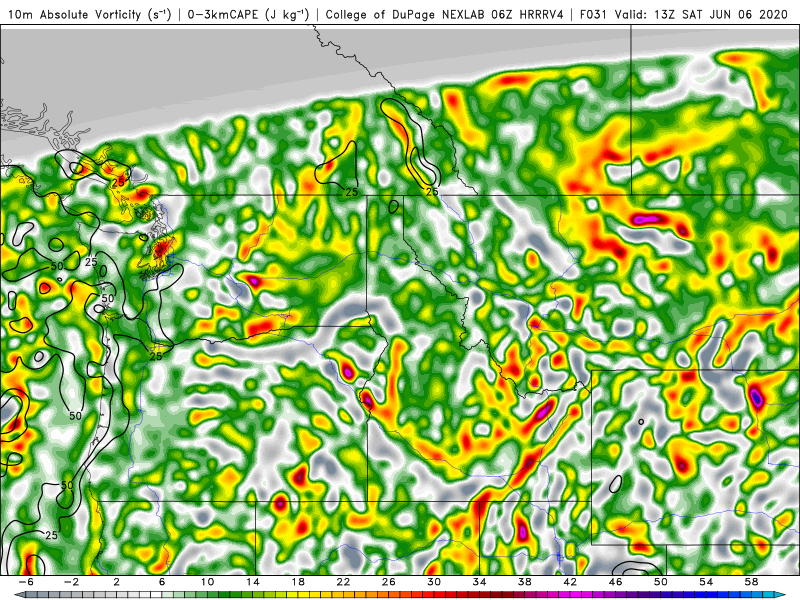Click the colorbar's right end arrow
The width and height of the screenshot is (800, 600).
click(x=780, y=595)
